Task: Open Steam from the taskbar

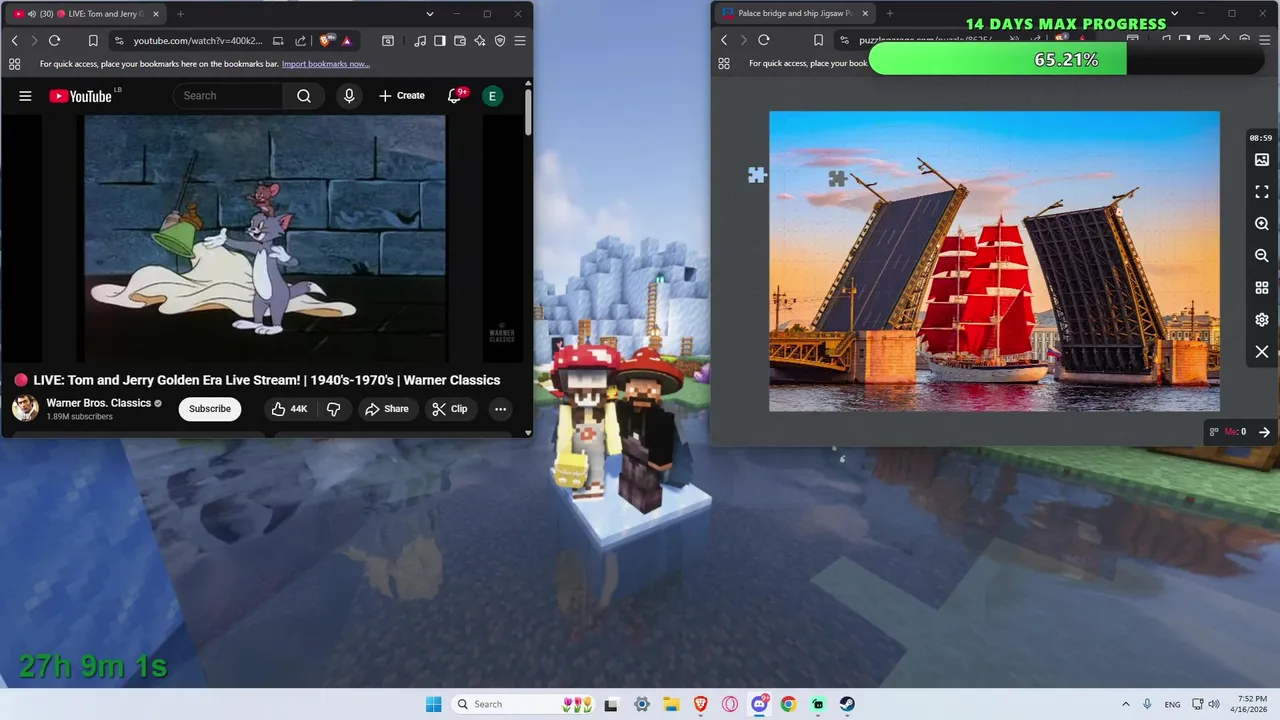Action: (x=847, y=704)
